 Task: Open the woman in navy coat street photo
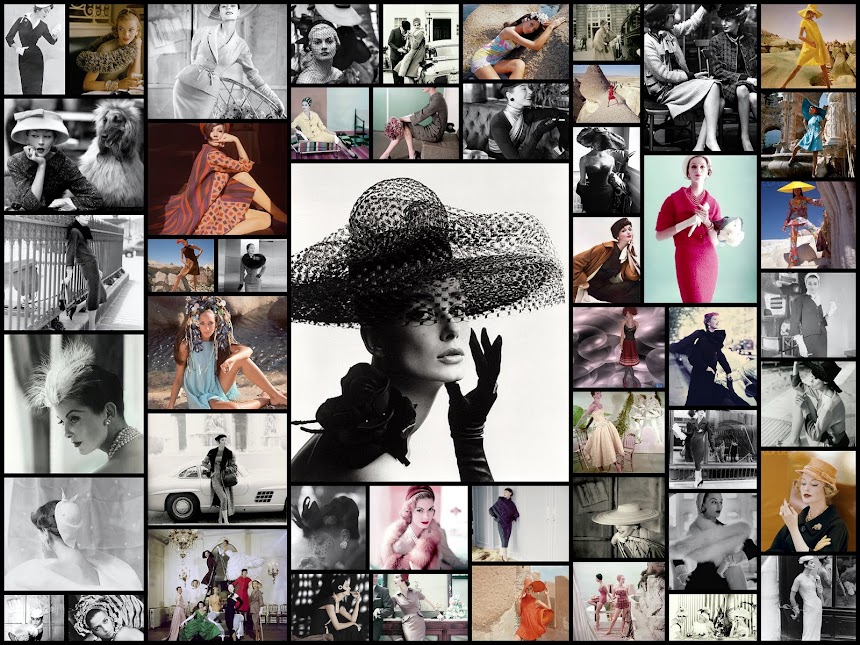[712, 357]
